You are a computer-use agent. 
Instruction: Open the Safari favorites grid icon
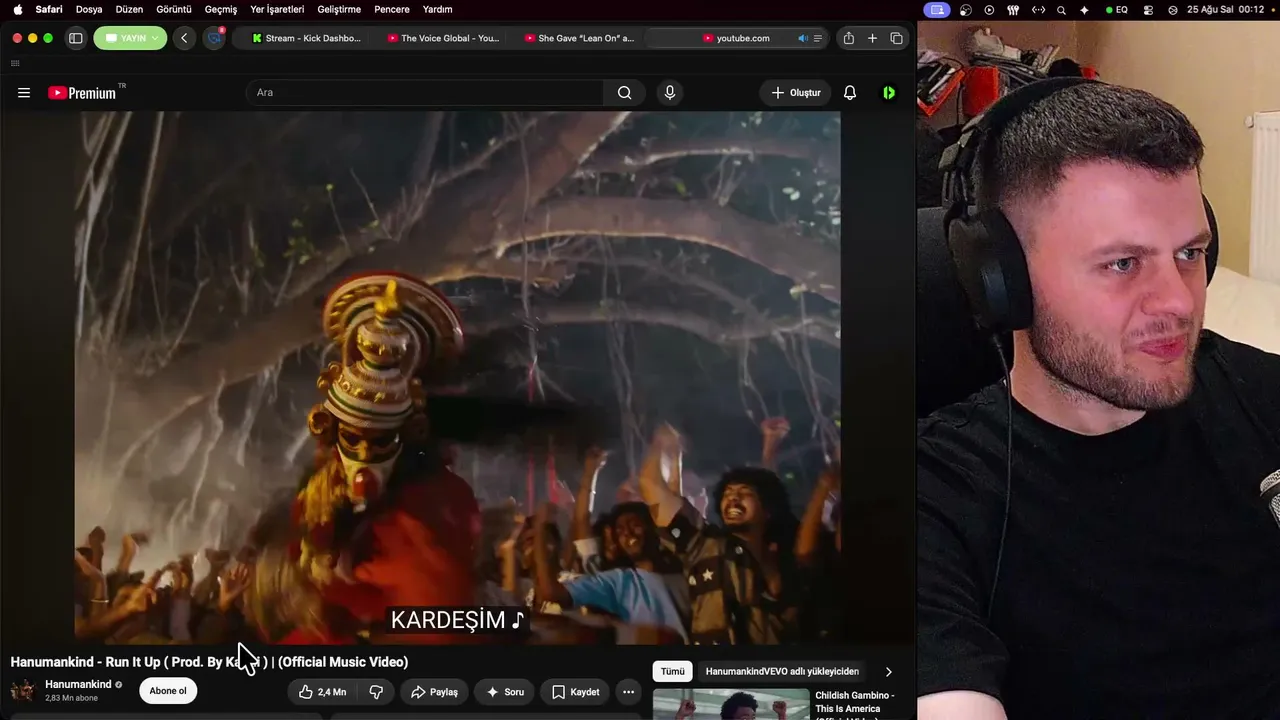click(x=15, y=63)
